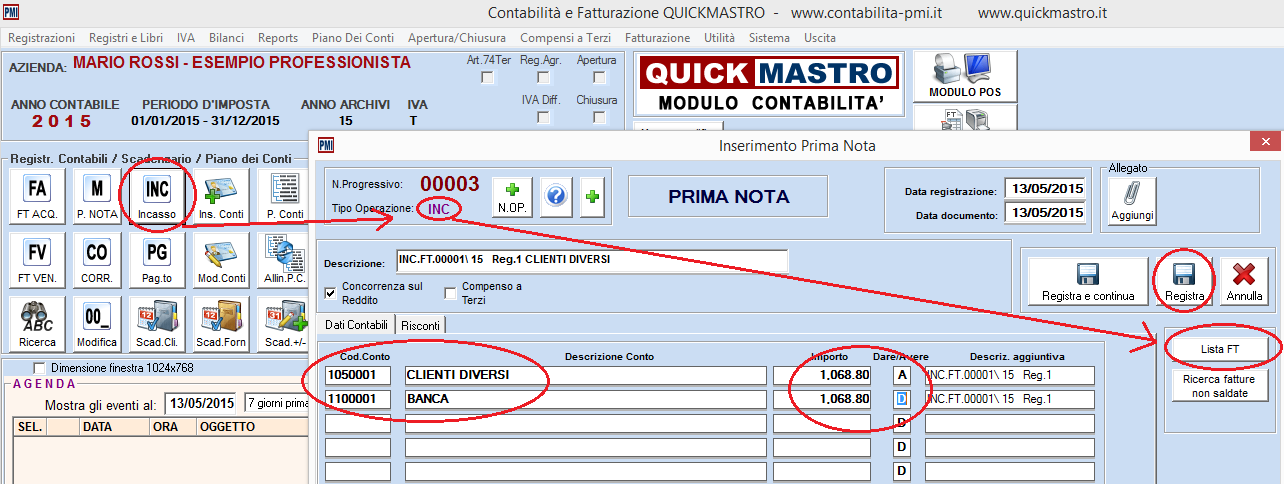This screenshot has height=484, width=1284.
Task: Click the Annulla red X button
Action: coord(1245,281)
